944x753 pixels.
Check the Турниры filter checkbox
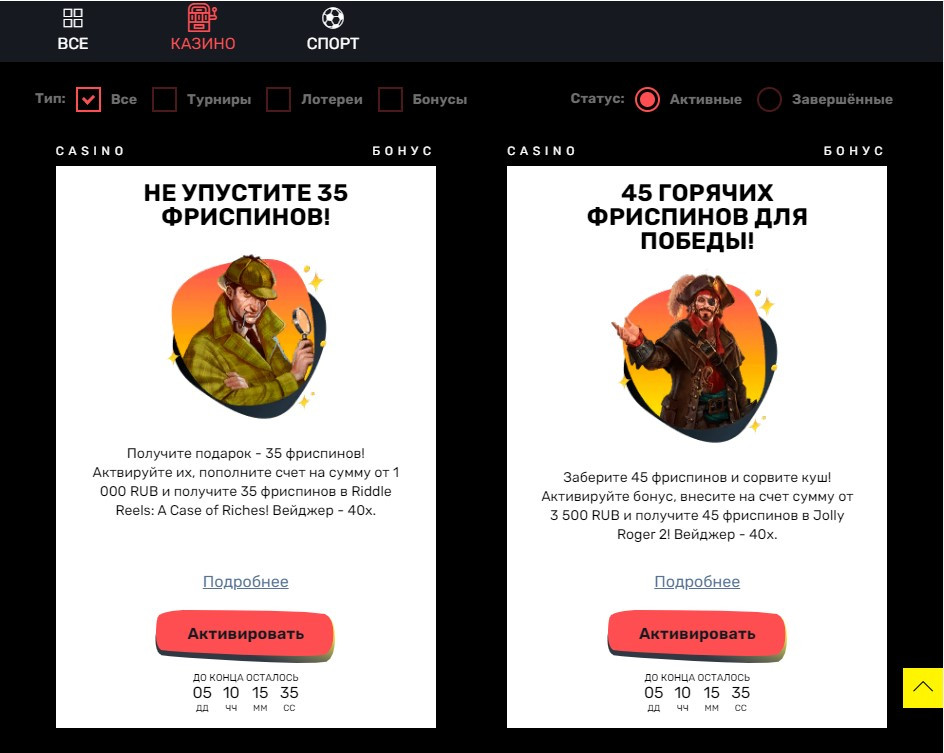(x=164, y=99)
